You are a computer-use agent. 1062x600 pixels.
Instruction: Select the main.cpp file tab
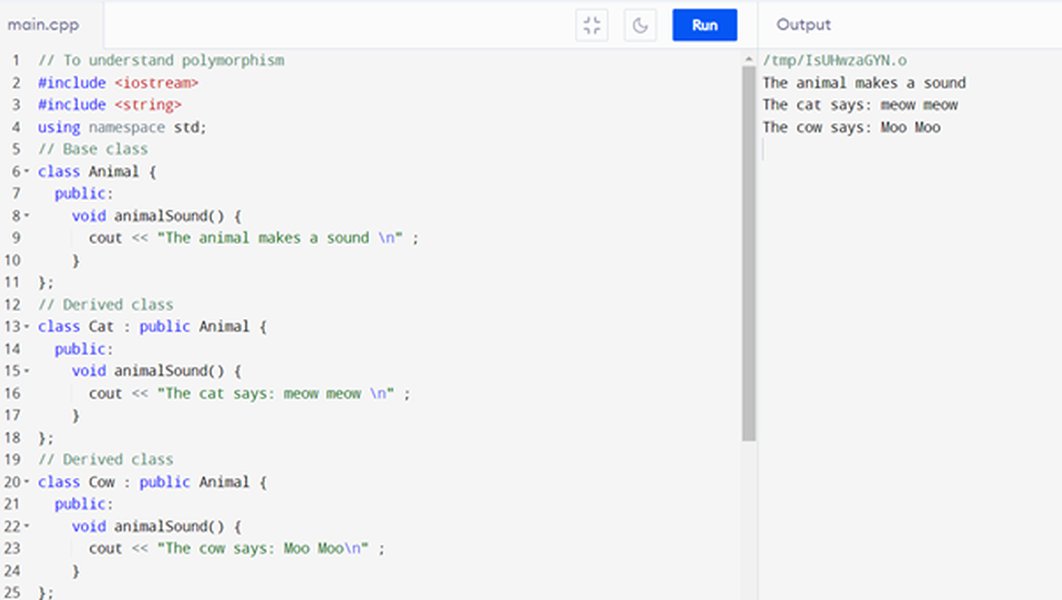click(x=43, y=24)
